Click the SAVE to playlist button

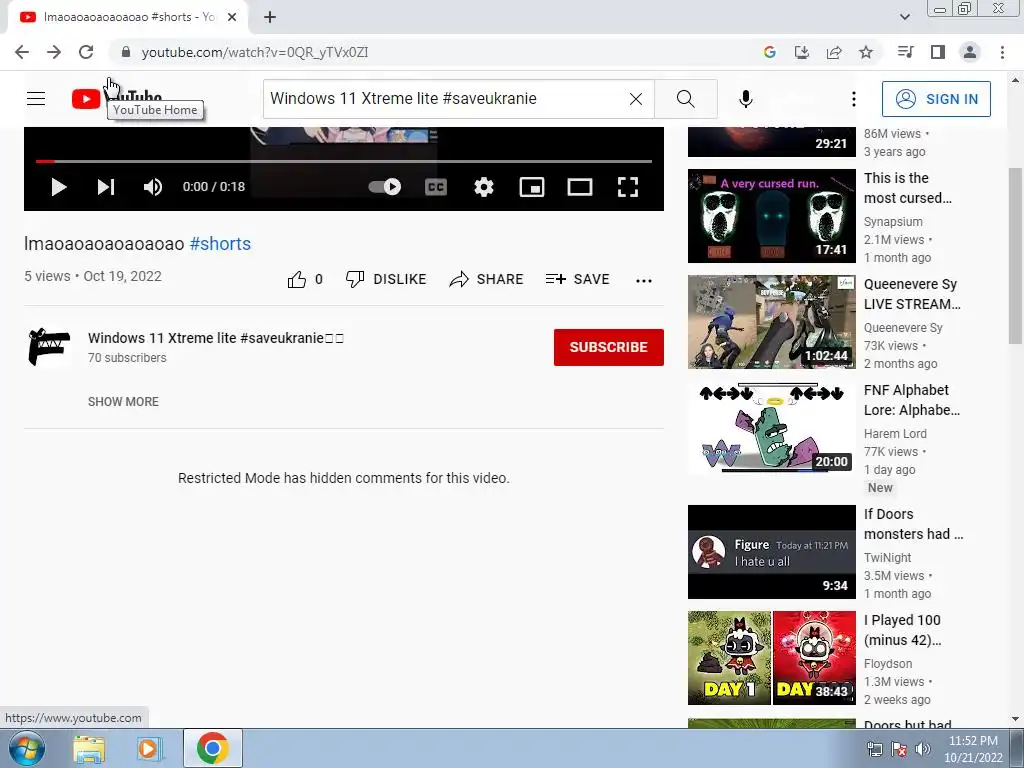tap(577, 280)
